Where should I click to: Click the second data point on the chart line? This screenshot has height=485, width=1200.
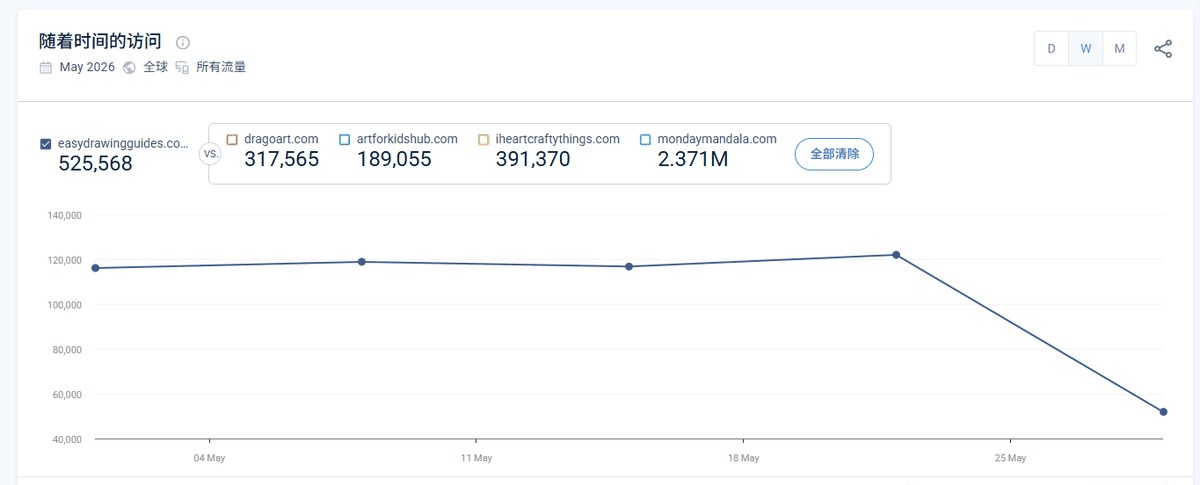(362, 262)
